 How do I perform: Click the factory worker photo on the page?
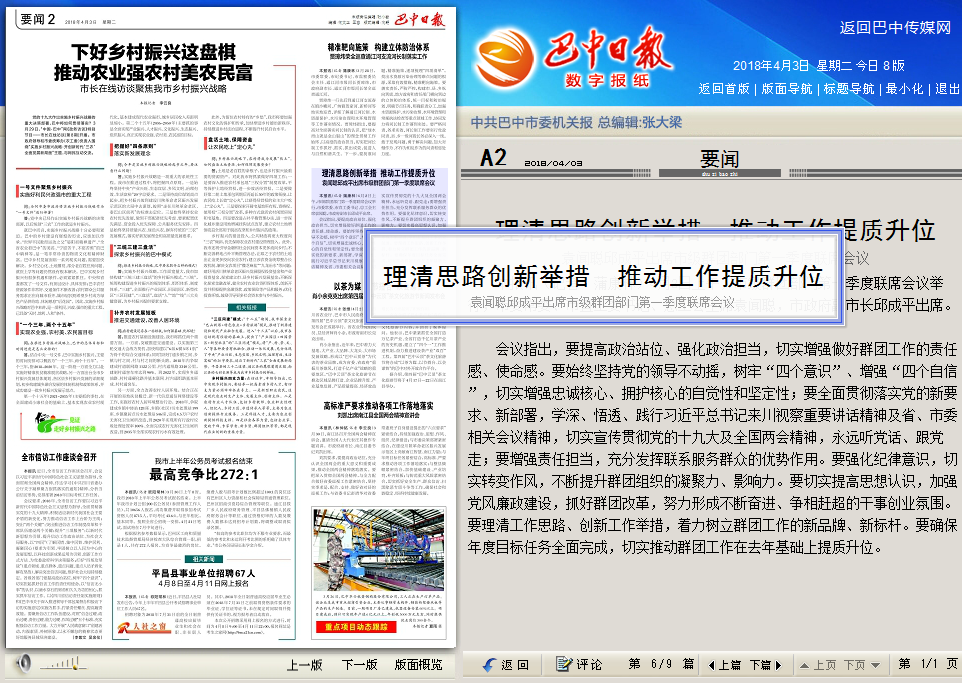(x=379, y=550)
